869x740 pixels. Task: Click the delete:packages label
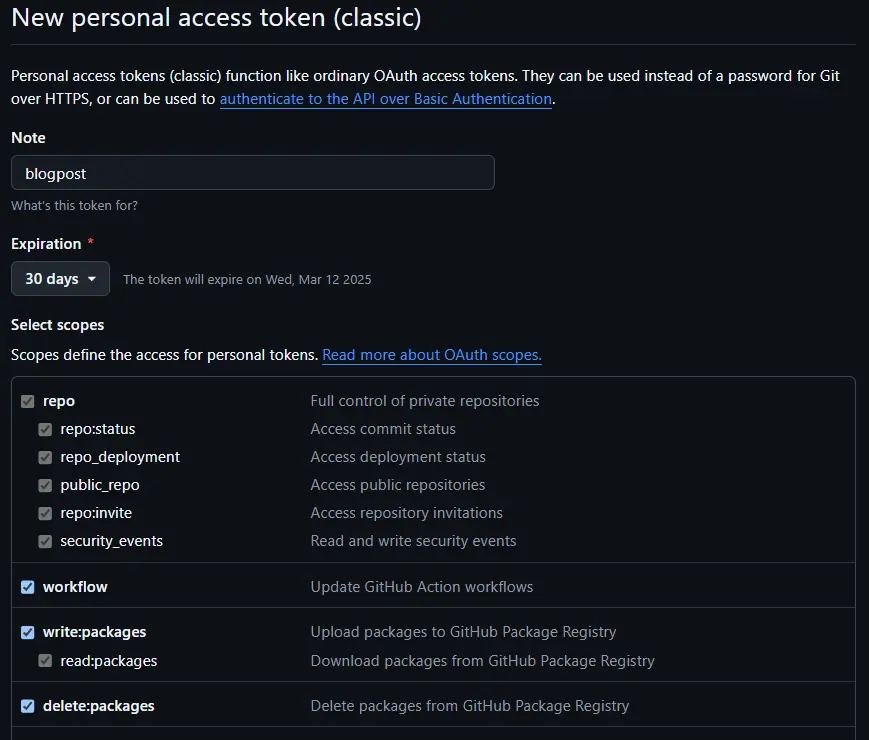(x=99, y=706)
